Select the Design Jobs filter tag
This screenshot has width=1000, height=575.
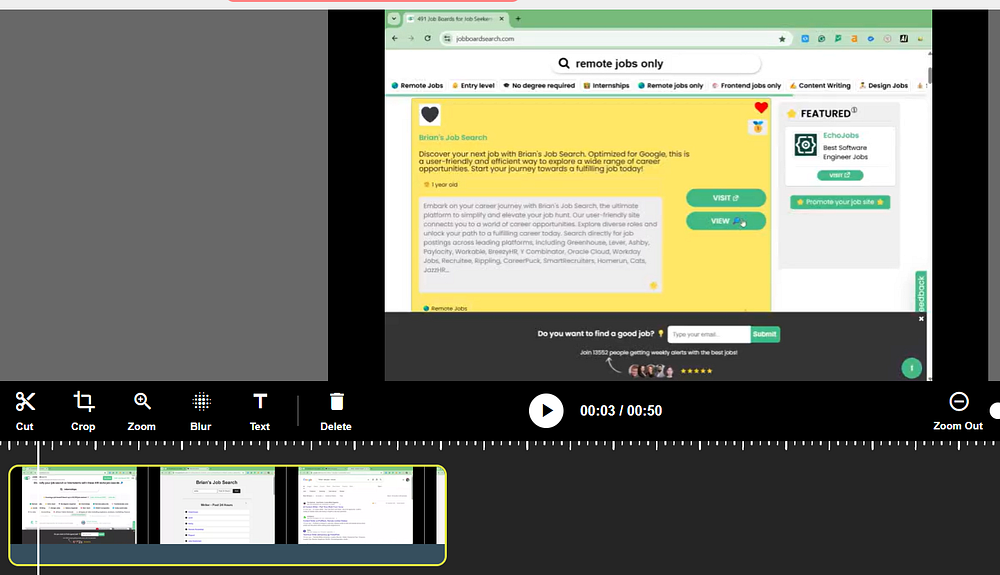tap(883, 85)
